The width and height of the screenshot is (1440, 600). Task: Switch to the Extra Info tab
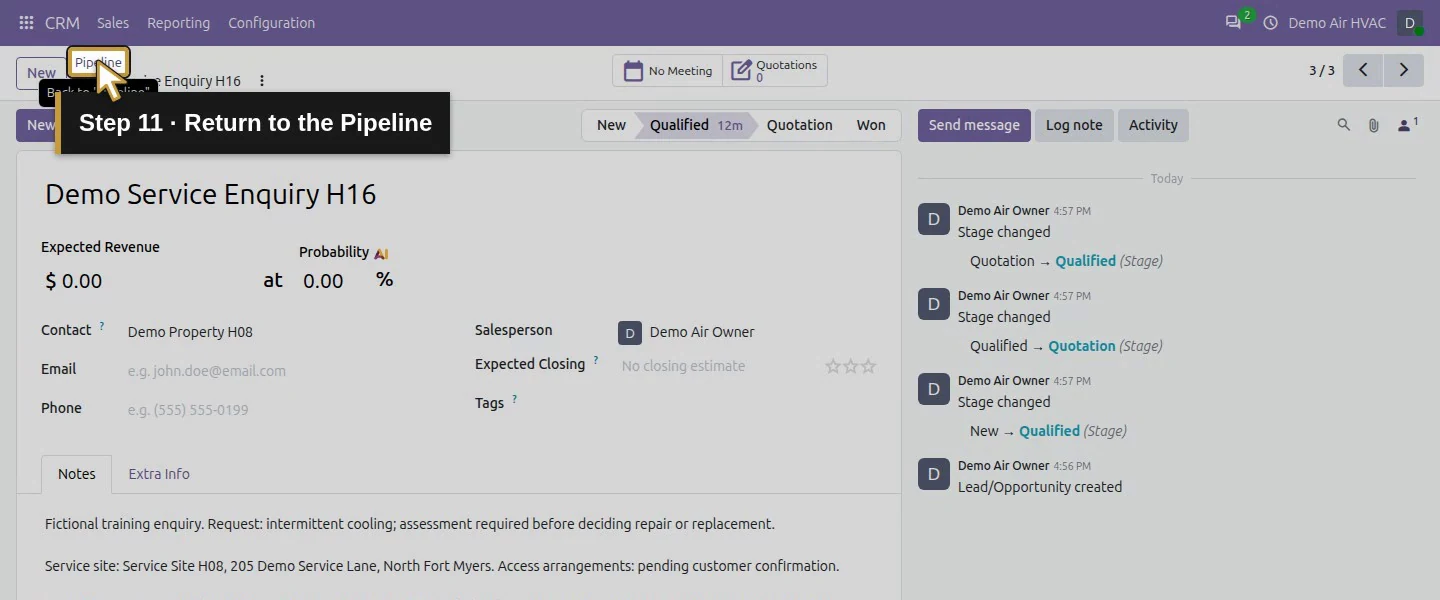point(159,474)
